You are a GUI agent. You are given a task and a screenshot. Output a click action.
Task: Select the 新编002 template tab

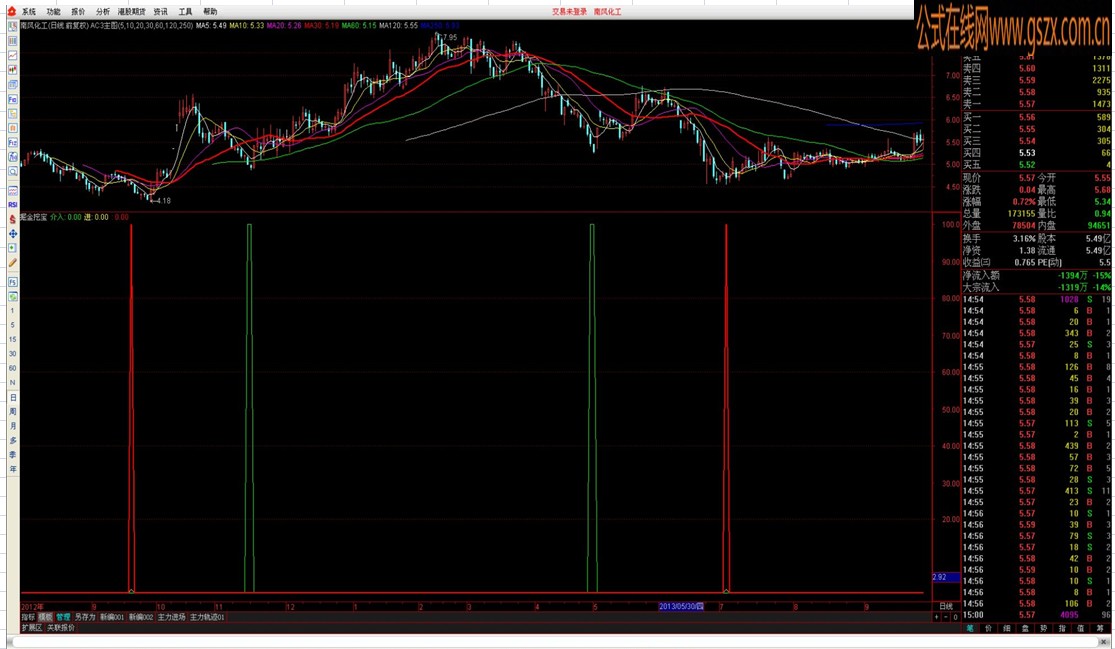pyautogui.click(x=141, y=617)
